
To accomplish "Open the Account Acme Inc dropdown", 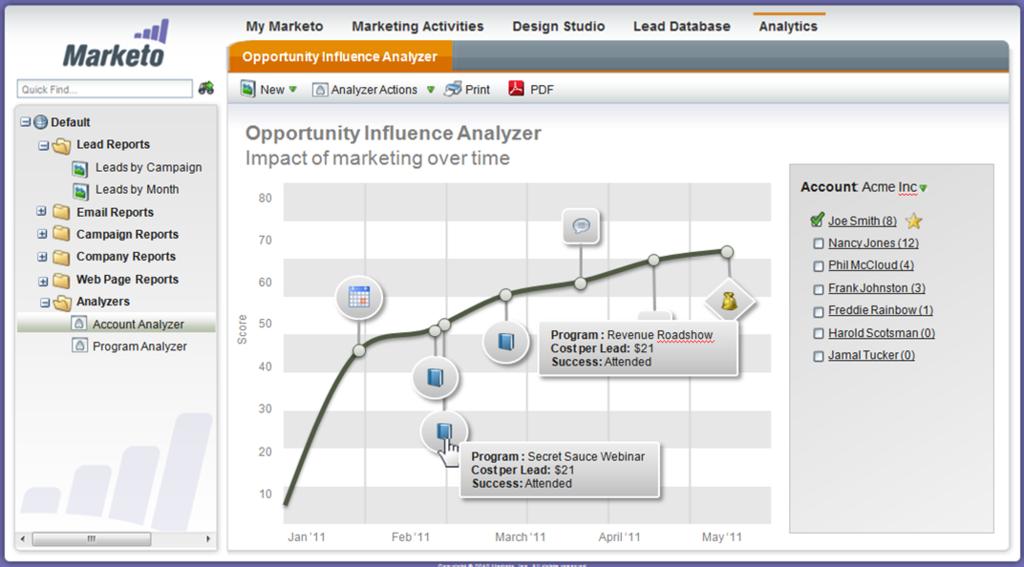I will [923, 189].
